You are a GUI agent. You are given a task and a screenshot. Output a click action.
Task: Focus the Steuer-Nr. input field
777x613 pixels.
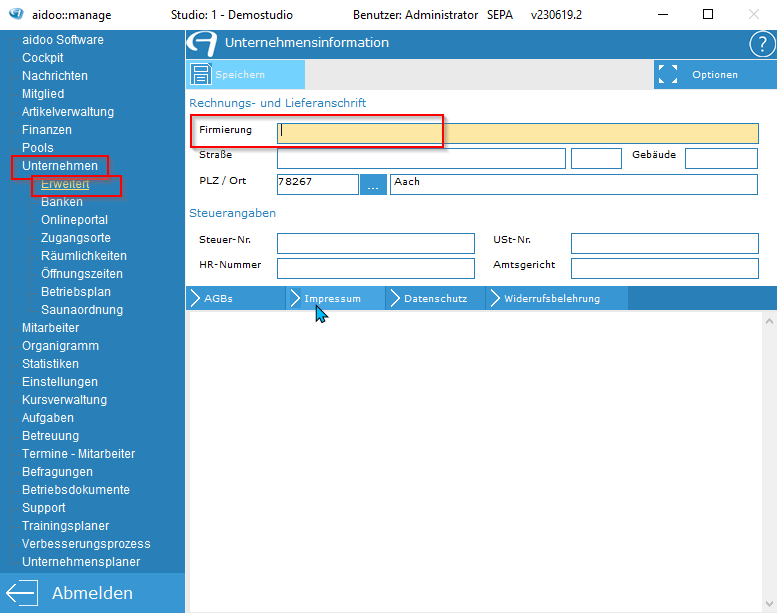pyautogui.click(x=375, y=244)
